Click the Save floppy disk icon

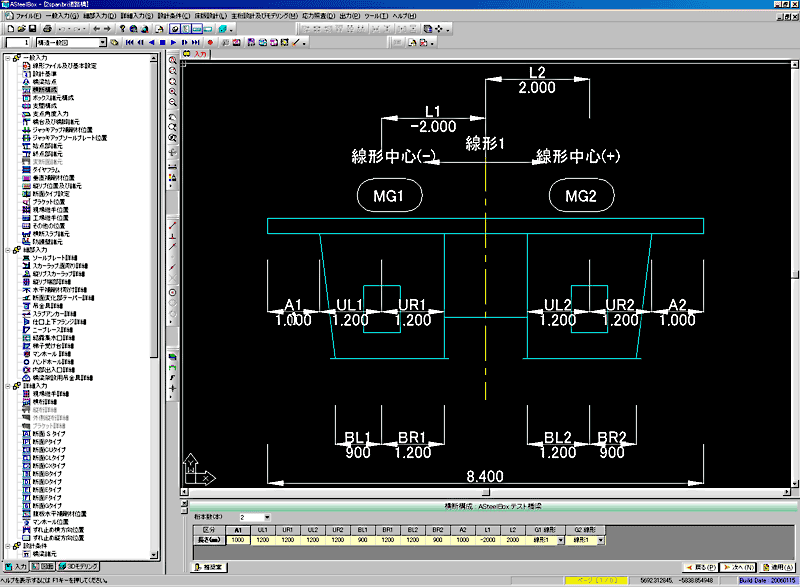pyautogui.click(x=32, y=29)
